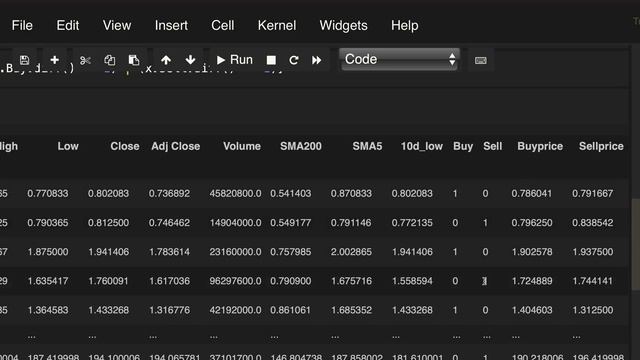This screenshot has width=640, height=360.
Task: Open the File menu
Action: point(22,25)
